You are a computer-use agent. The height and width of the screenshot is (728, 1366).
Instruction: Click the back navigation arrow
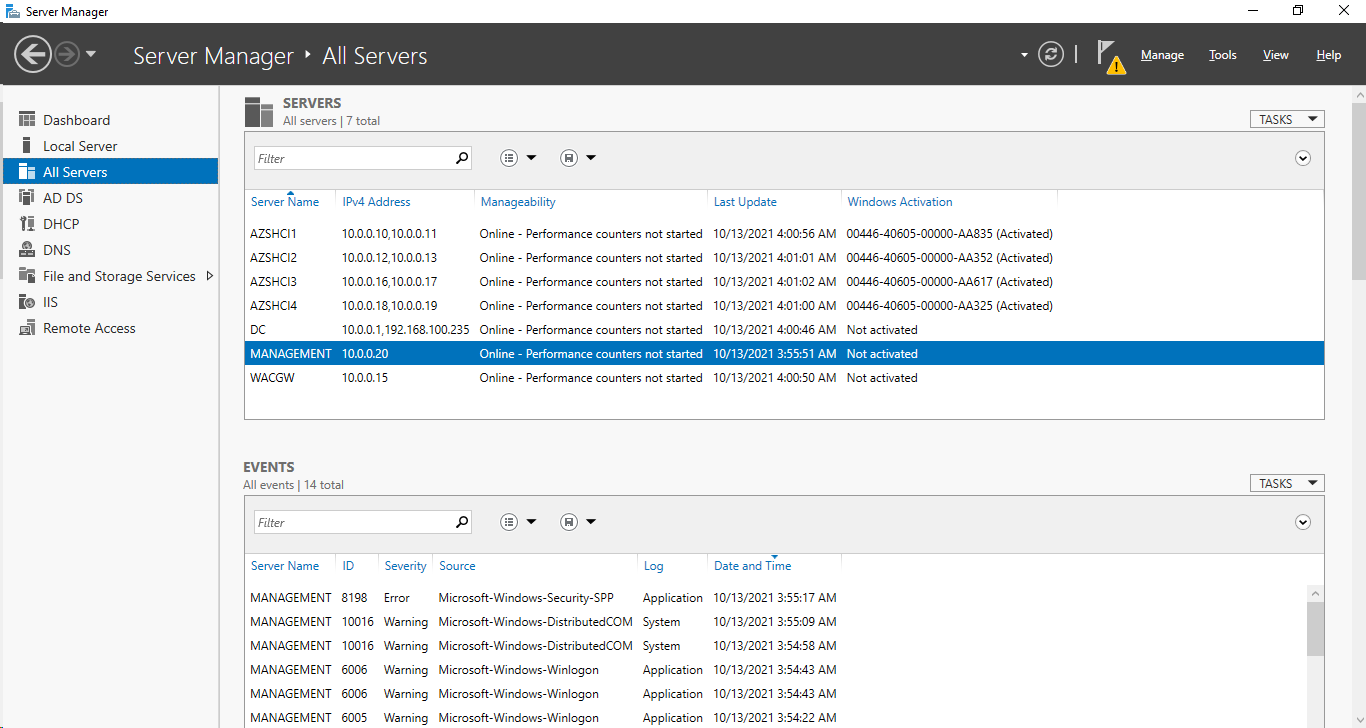(x=33, y=54)
